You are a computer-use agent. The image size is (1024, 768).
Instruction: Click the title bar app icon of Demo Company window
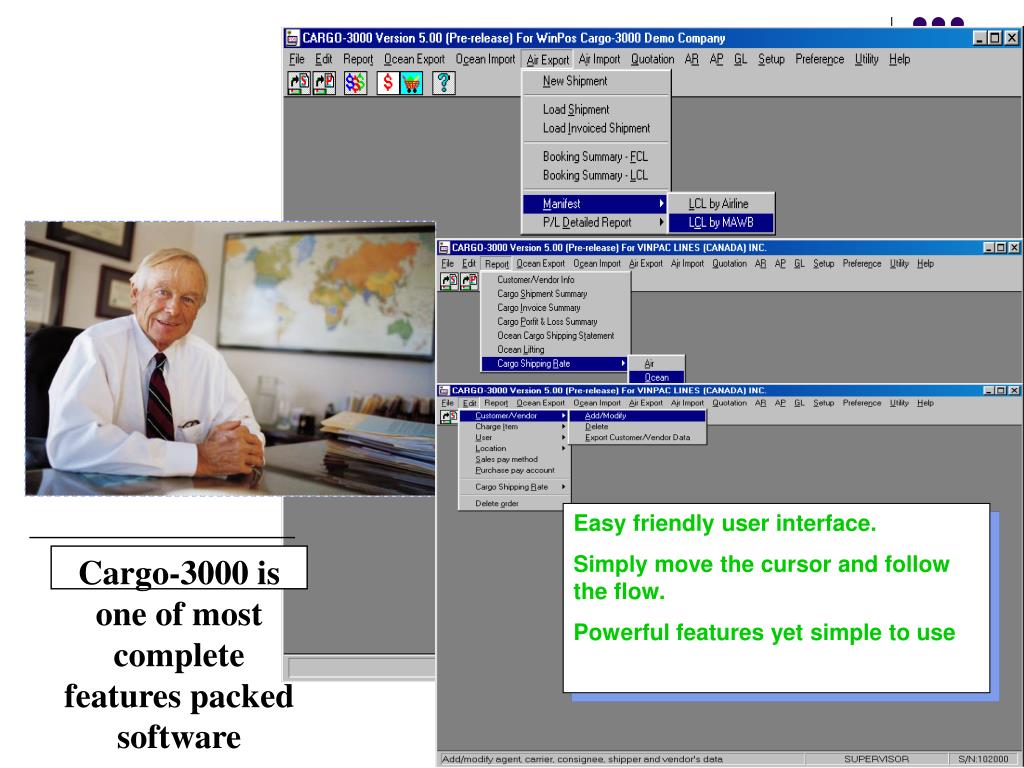point(293,38)
